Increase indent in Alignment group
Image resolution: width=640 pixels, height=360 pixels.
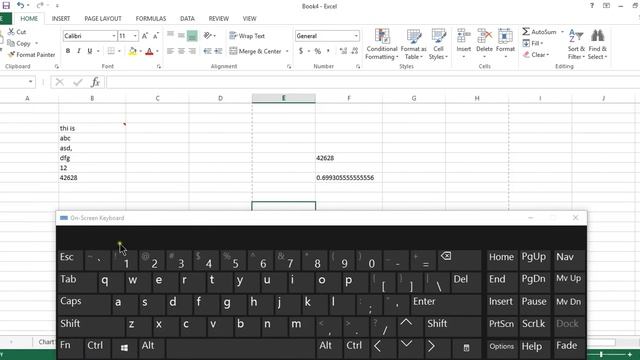pos(218,51)
